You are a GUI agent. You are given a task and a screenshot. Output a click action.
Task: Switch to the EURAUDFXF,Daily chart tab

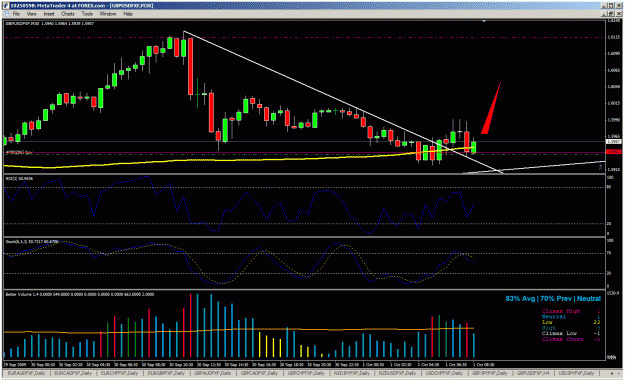[26, 373]
